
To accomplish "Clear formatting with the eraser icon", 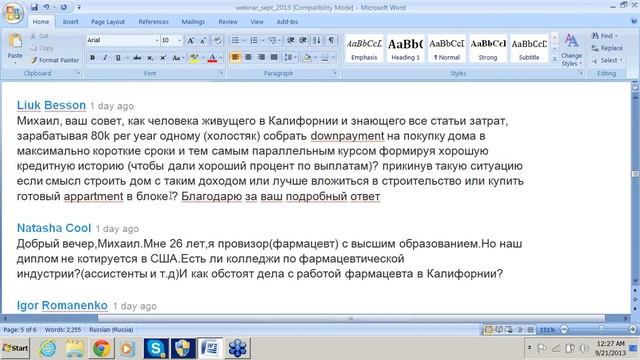I will point(218,40).
